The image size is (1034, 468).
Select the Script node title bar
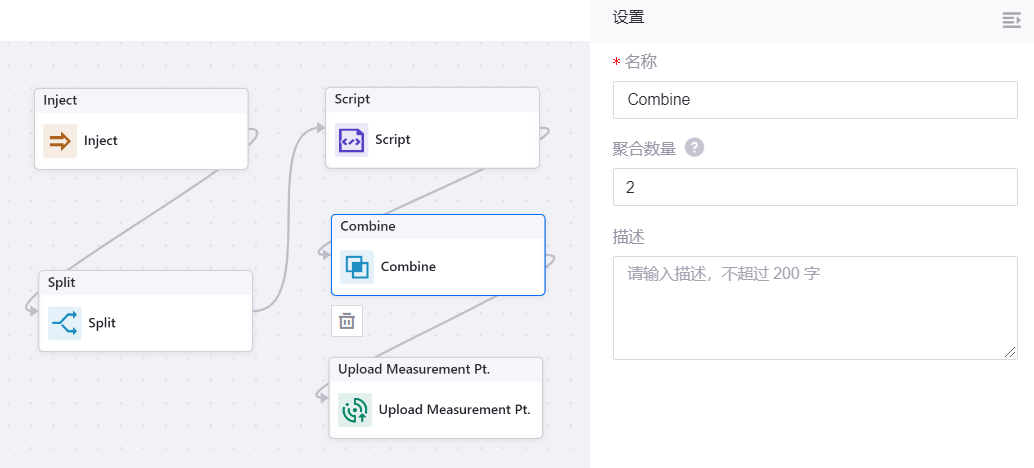click(x=432, y=99)
